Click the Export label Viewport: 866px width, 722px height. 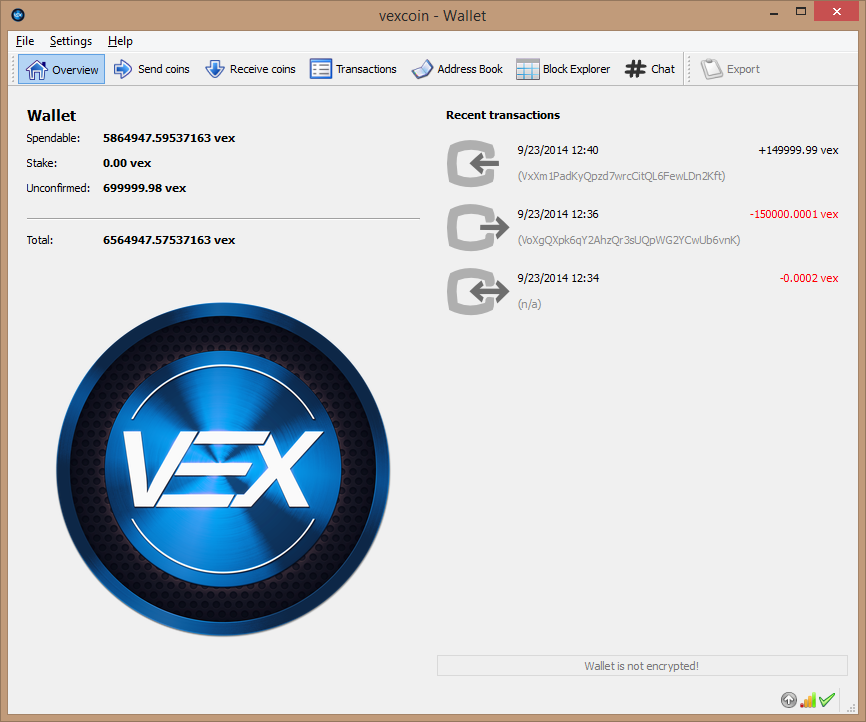743,69
